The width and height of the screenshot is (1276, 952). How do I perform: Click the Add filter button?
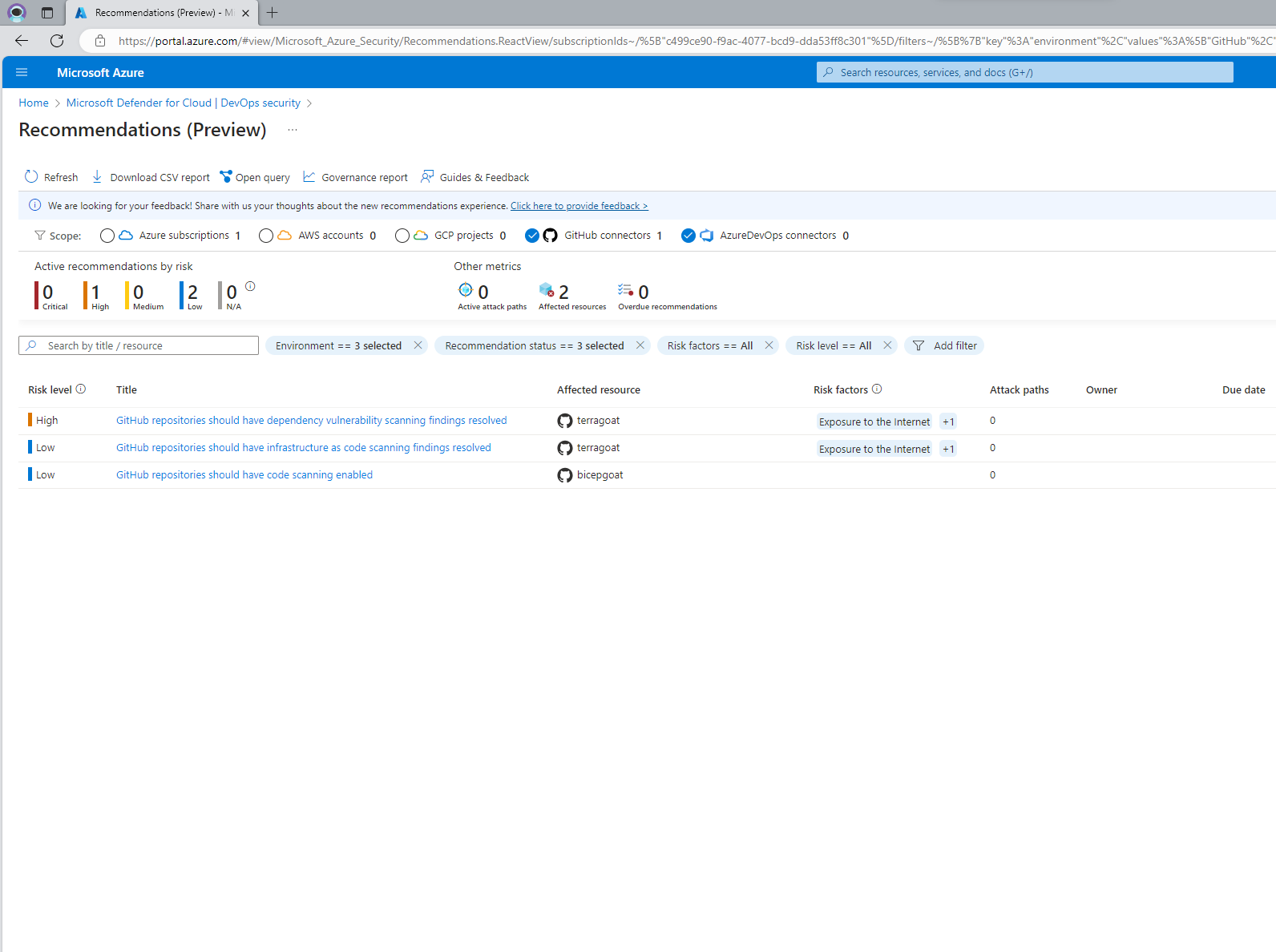[944, 345]
